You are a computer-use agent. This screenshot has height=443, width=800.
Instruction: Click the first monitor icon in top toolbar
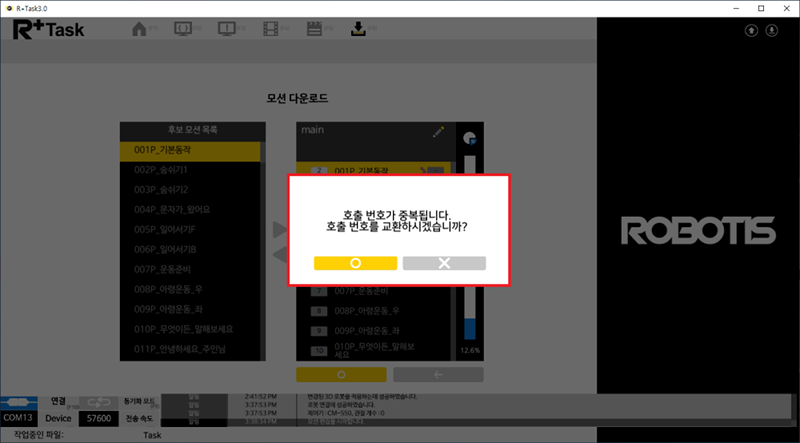183,28
